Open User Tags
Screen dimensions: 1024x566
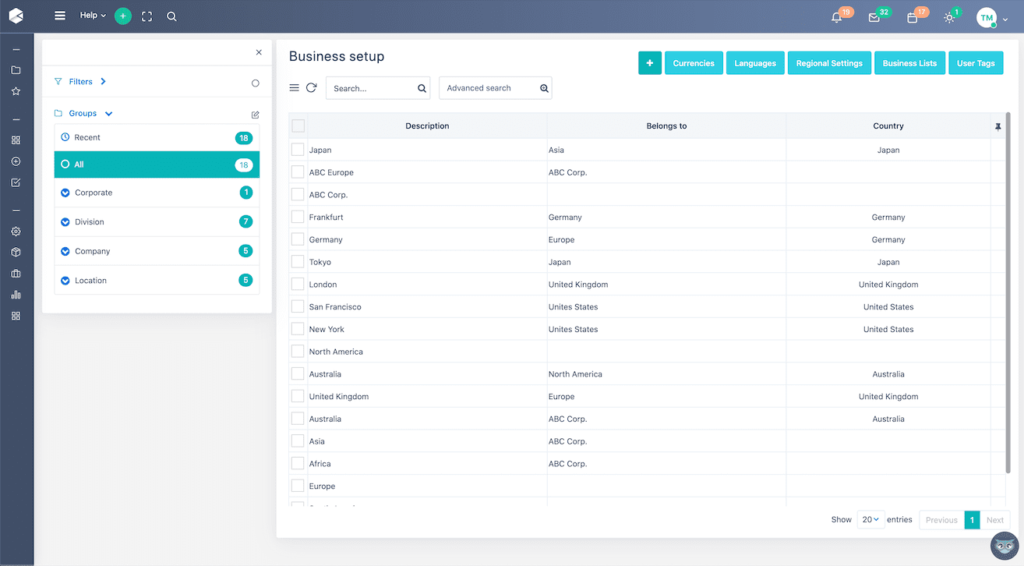click(x=976, y=63)
